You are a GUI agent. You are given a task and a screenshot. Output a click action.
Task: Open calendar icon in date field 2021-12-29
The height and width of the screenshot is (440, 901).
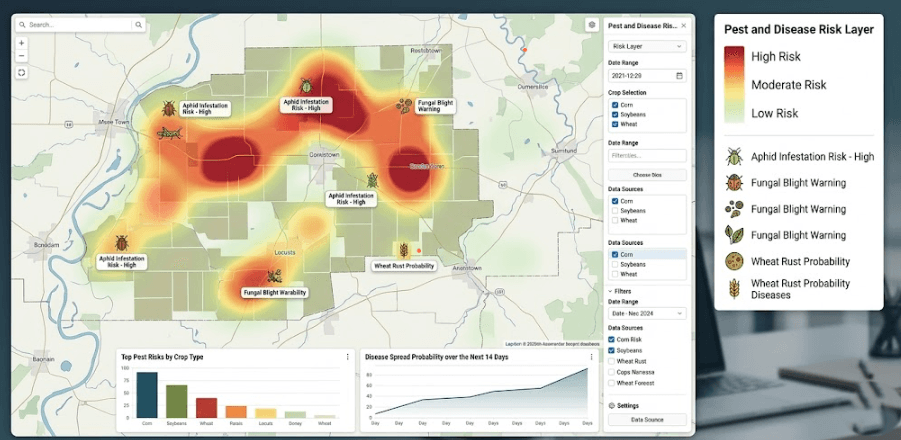pos(679,75)
